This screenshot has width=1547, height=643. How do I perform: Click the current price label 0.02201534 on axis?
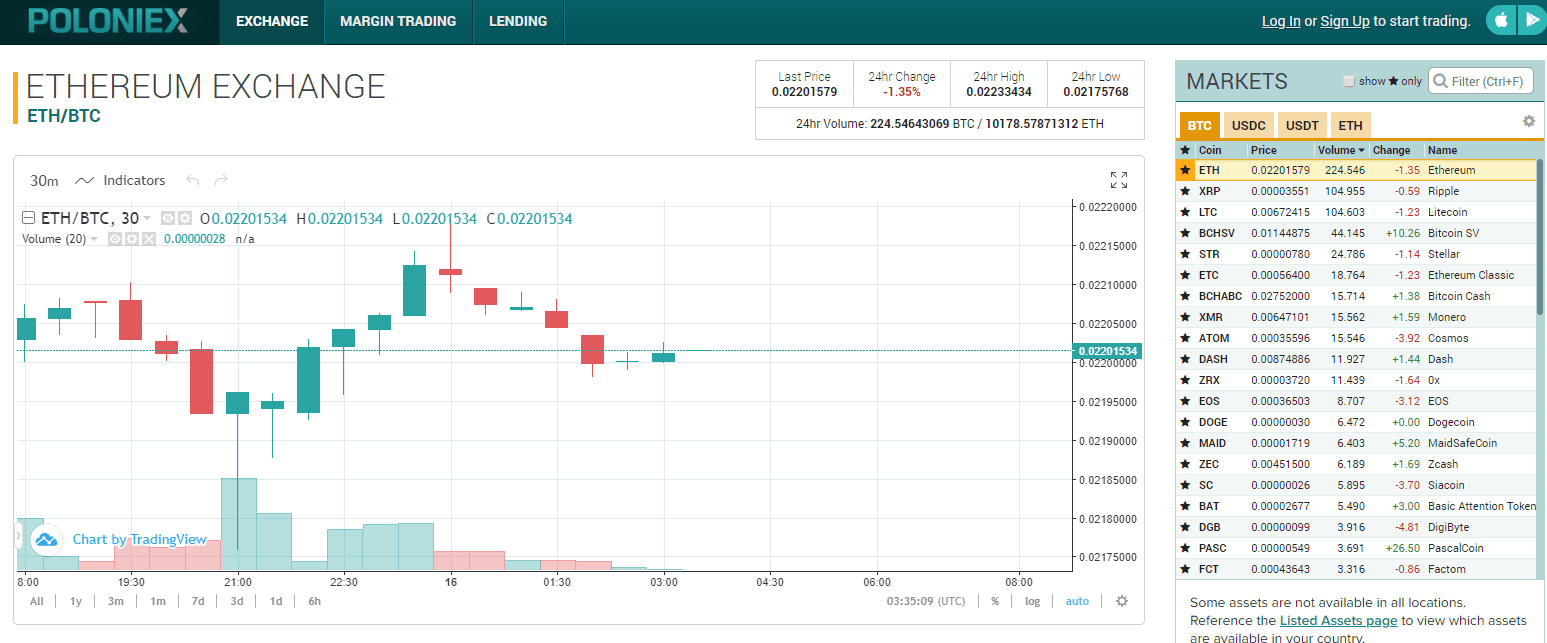(x=1106, y=351)
